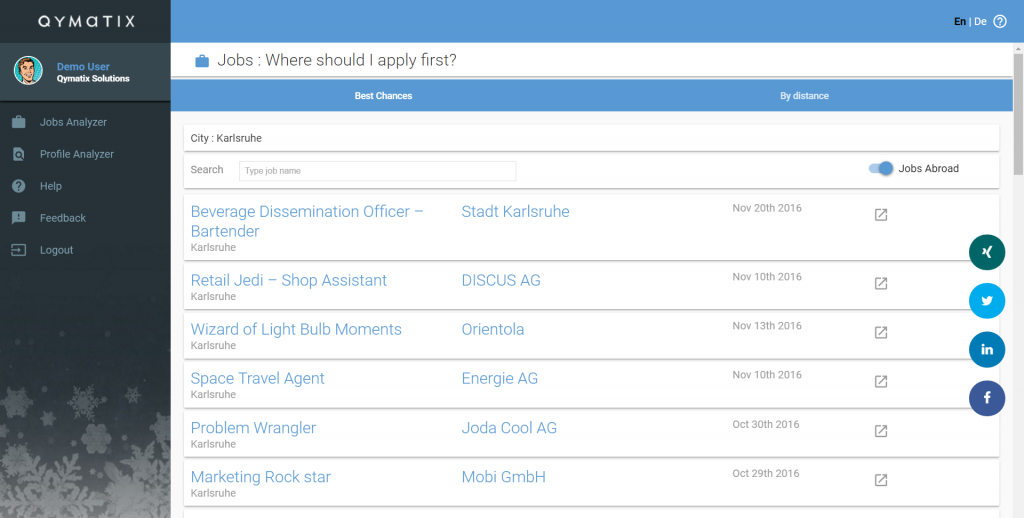Click the Help question icon in sidebar
This screenshot has height=518, width=1024.
pyautogui.click(x=19, y=186)
